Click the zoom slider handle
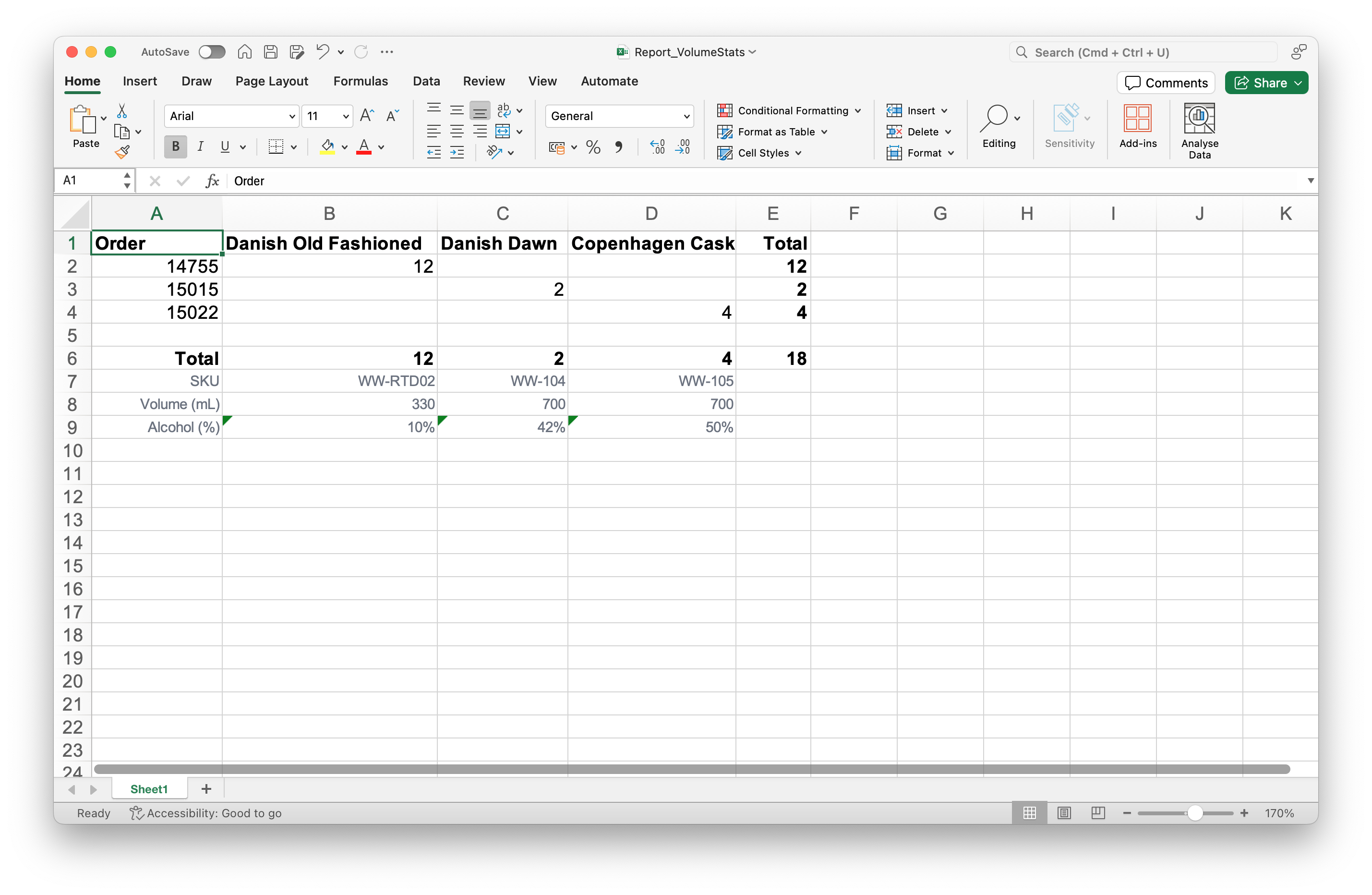 [1195, 813]
